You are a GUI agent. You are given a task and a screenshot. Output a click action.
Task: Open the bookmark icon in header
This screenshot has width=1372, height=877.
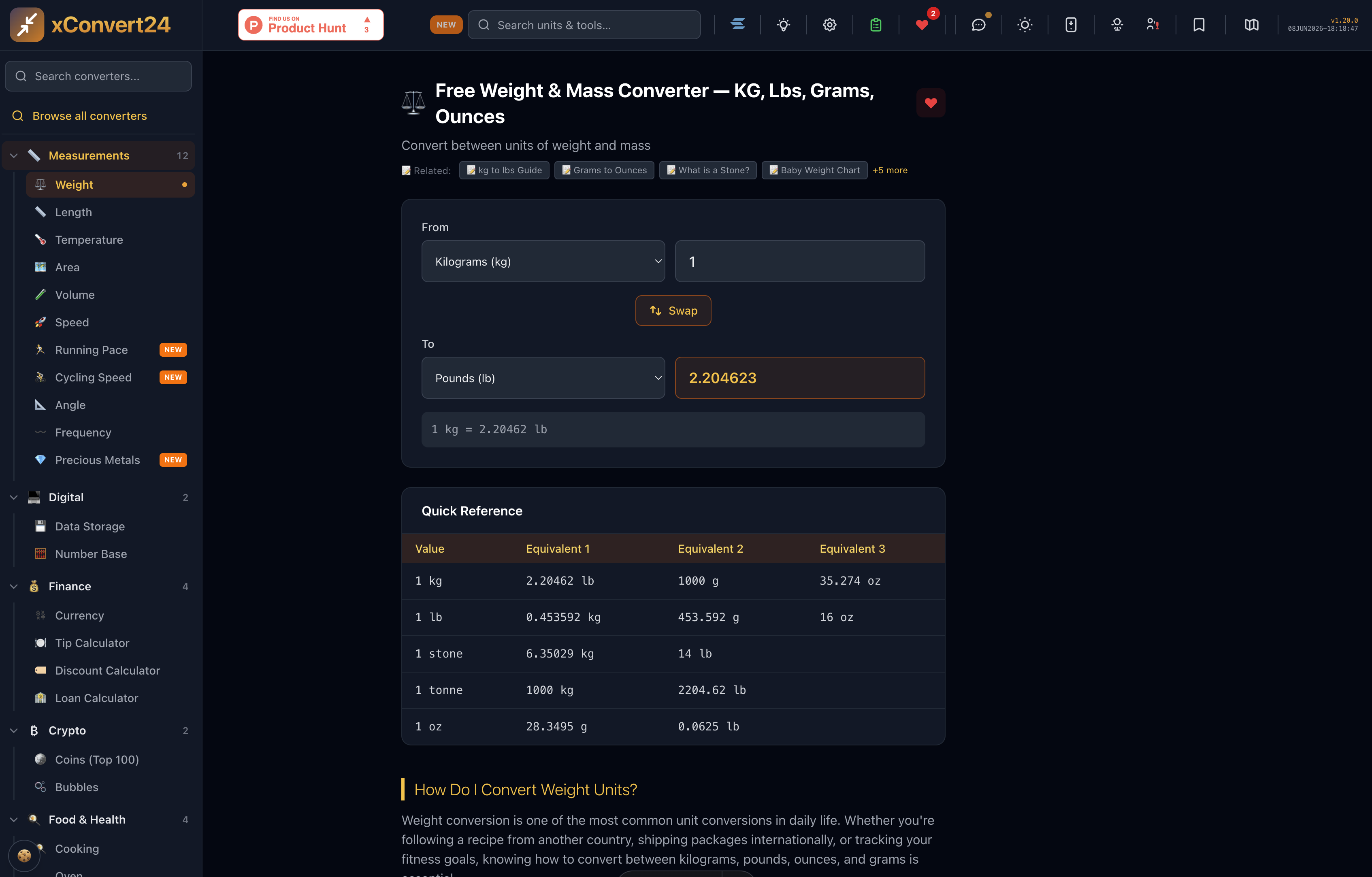tap(1199, 25)
